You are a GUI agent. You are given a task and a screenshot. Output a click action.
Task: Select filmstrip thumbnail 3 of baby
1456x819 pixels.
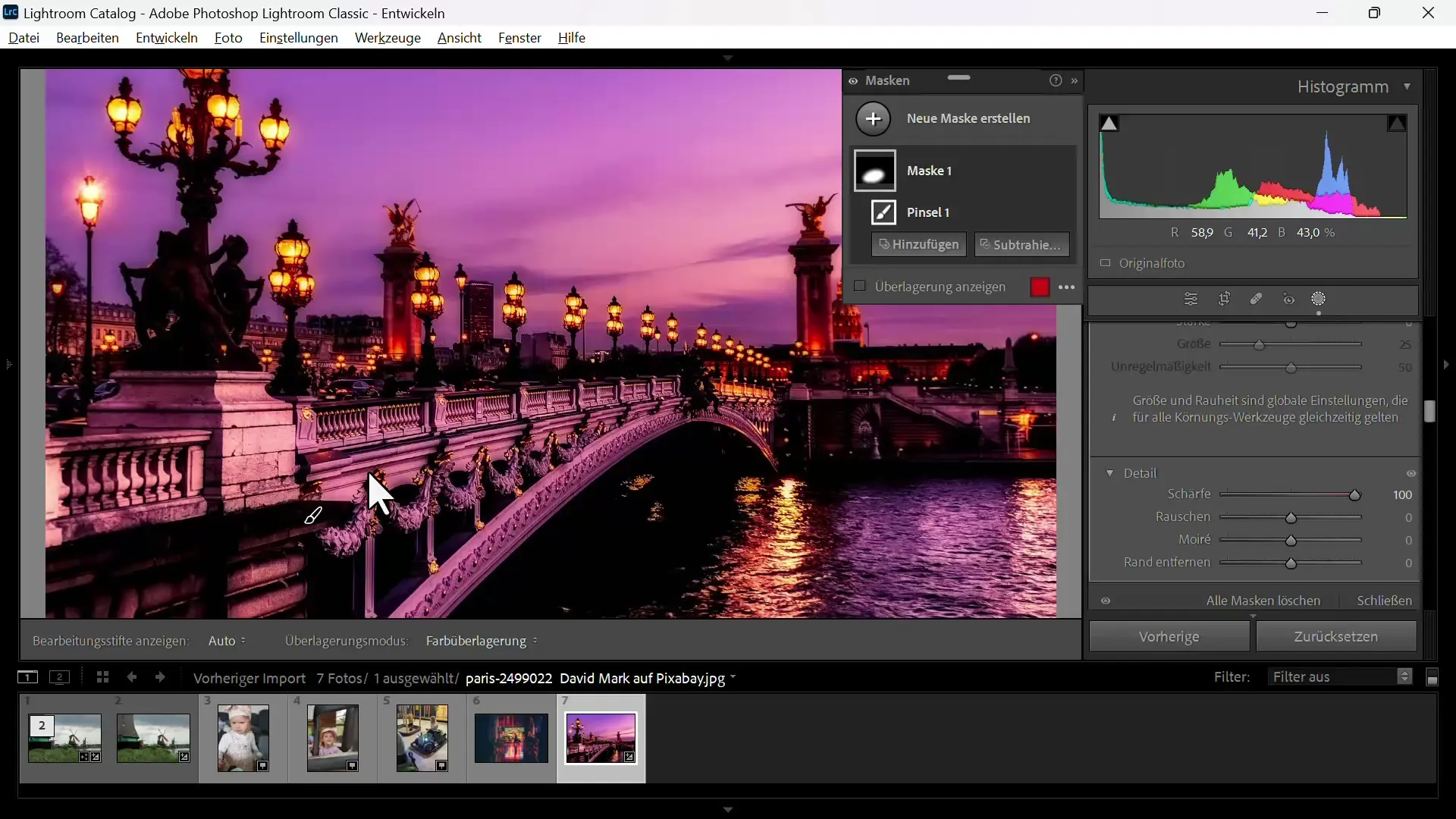[243, 739]
